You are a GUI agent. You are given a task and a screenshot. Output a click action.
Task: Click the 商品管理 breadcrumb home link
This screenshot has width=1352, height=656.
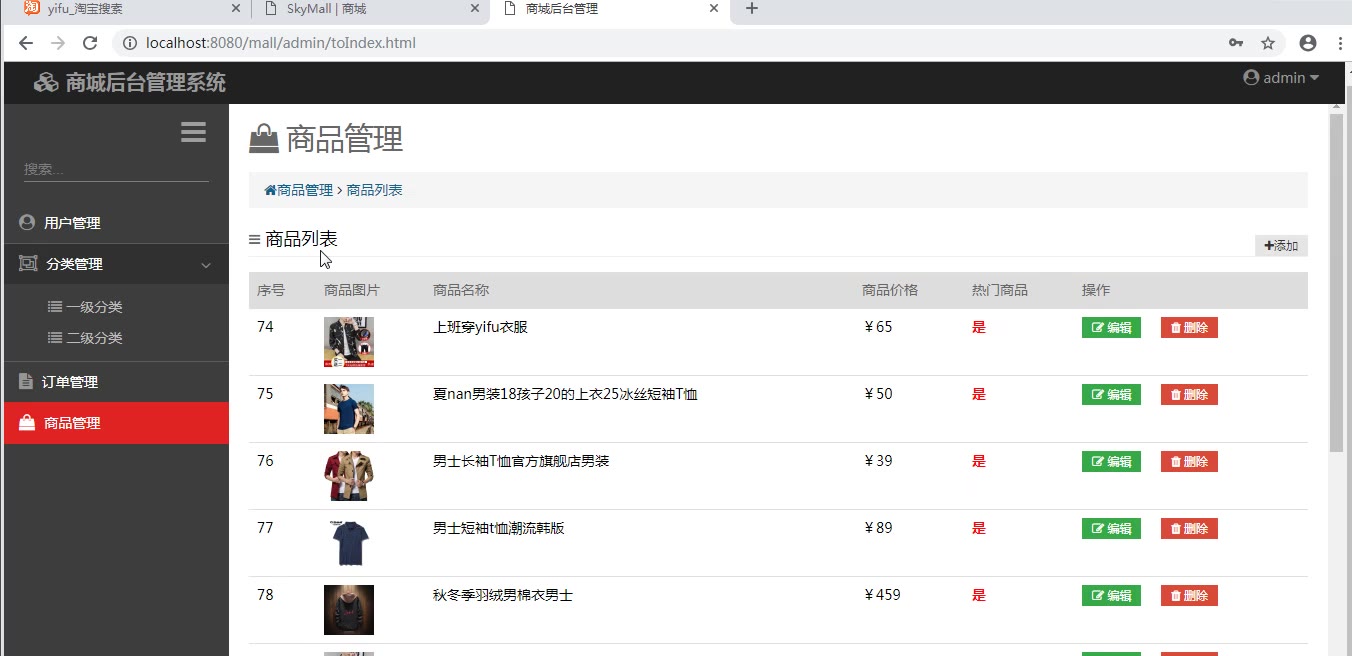(x=298, y=190)
